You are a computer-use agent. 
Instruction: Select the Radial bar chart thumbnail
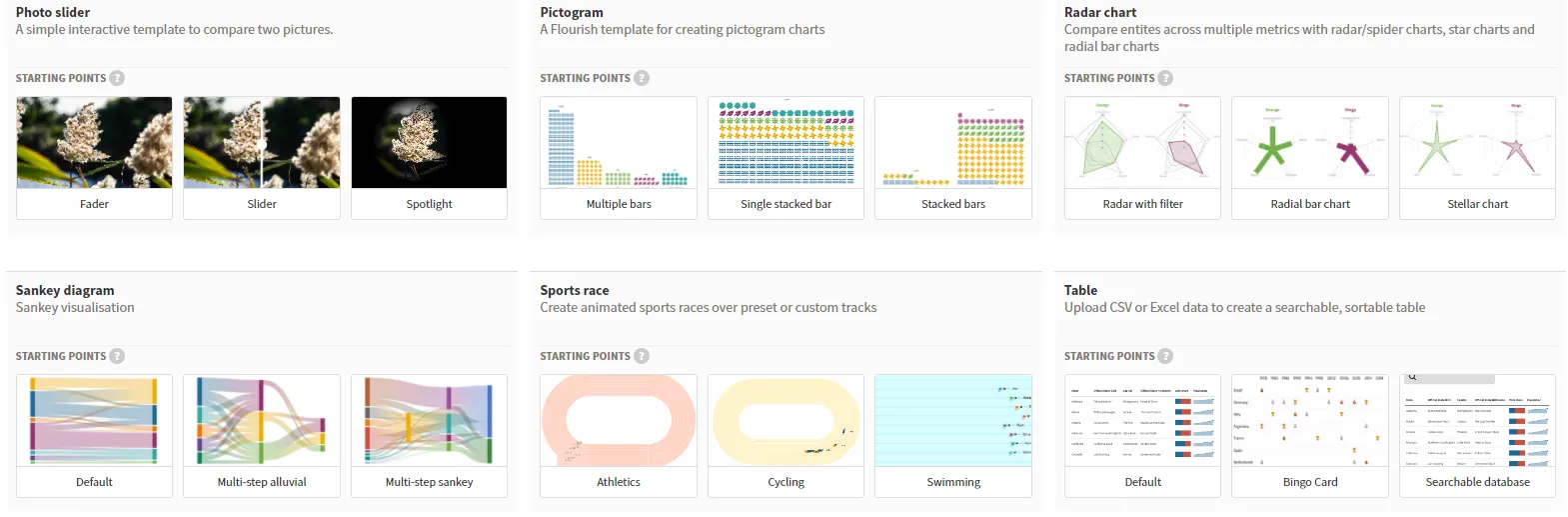point(1310,143)
